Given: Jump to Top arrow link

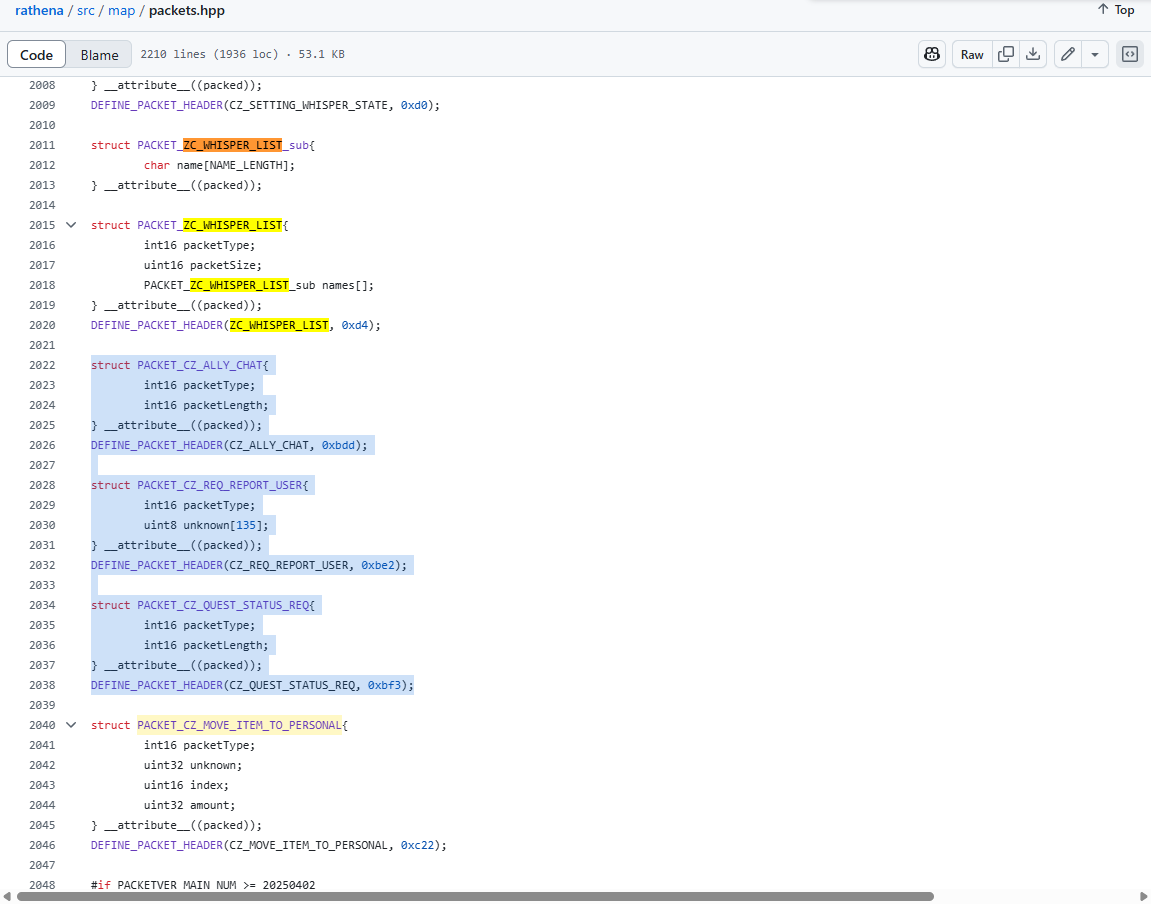Looking at the screenshot, I should coord(1116,10).
